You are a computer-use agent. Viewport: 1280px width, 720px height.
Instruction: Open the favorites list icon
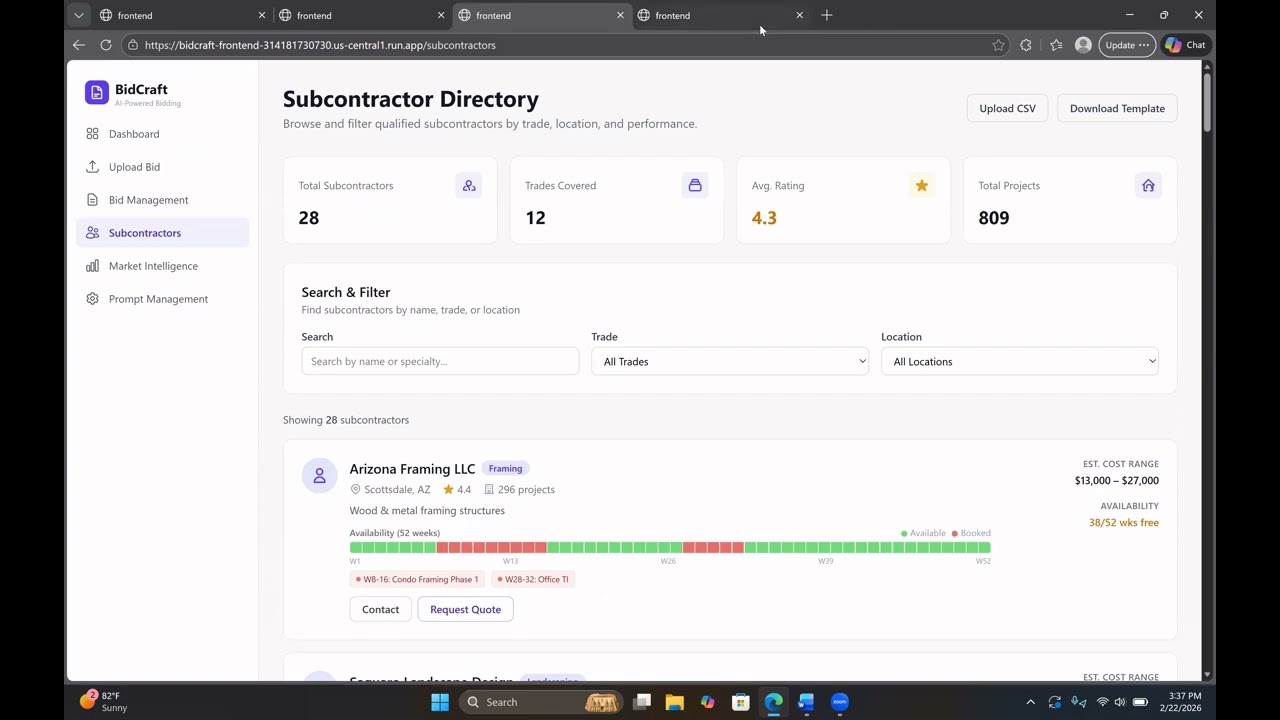click(1056, 45)
